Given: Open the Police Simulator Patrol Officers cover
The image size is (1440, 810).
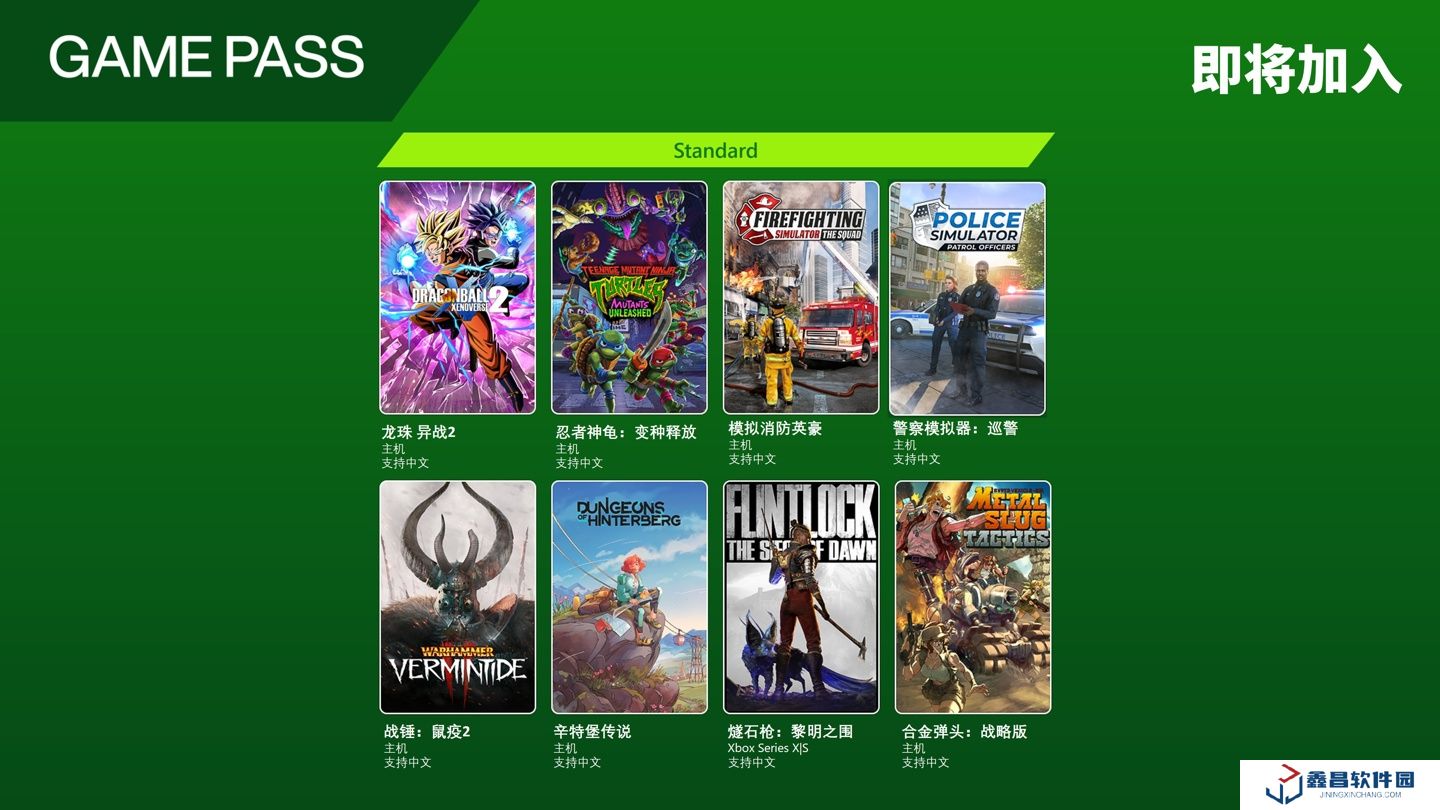Looking at the screenshot, I should coord(967,298).
